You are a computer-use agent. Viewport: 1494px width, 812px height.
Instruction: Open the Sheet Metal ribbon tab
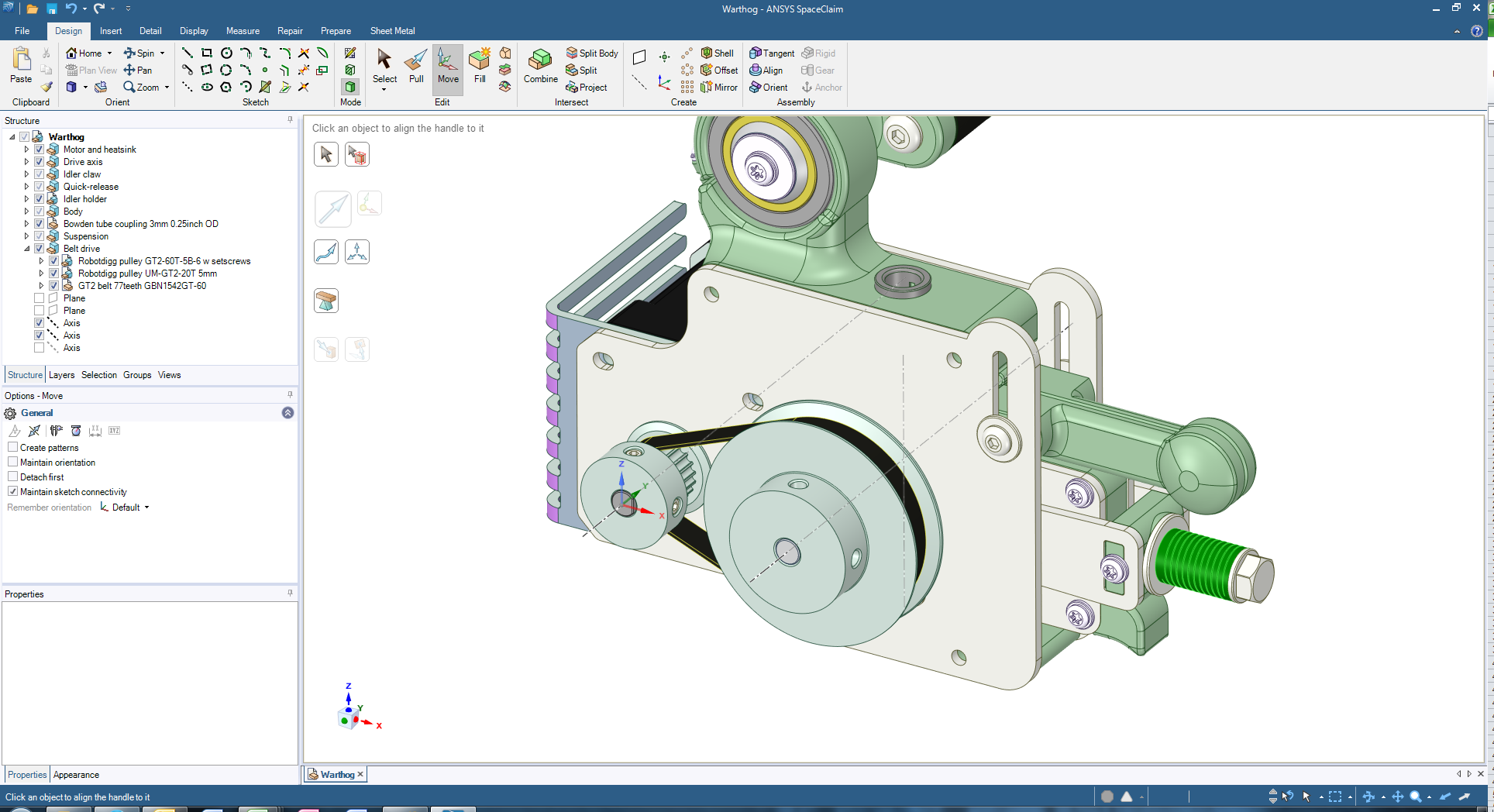[x=392, y=31]
